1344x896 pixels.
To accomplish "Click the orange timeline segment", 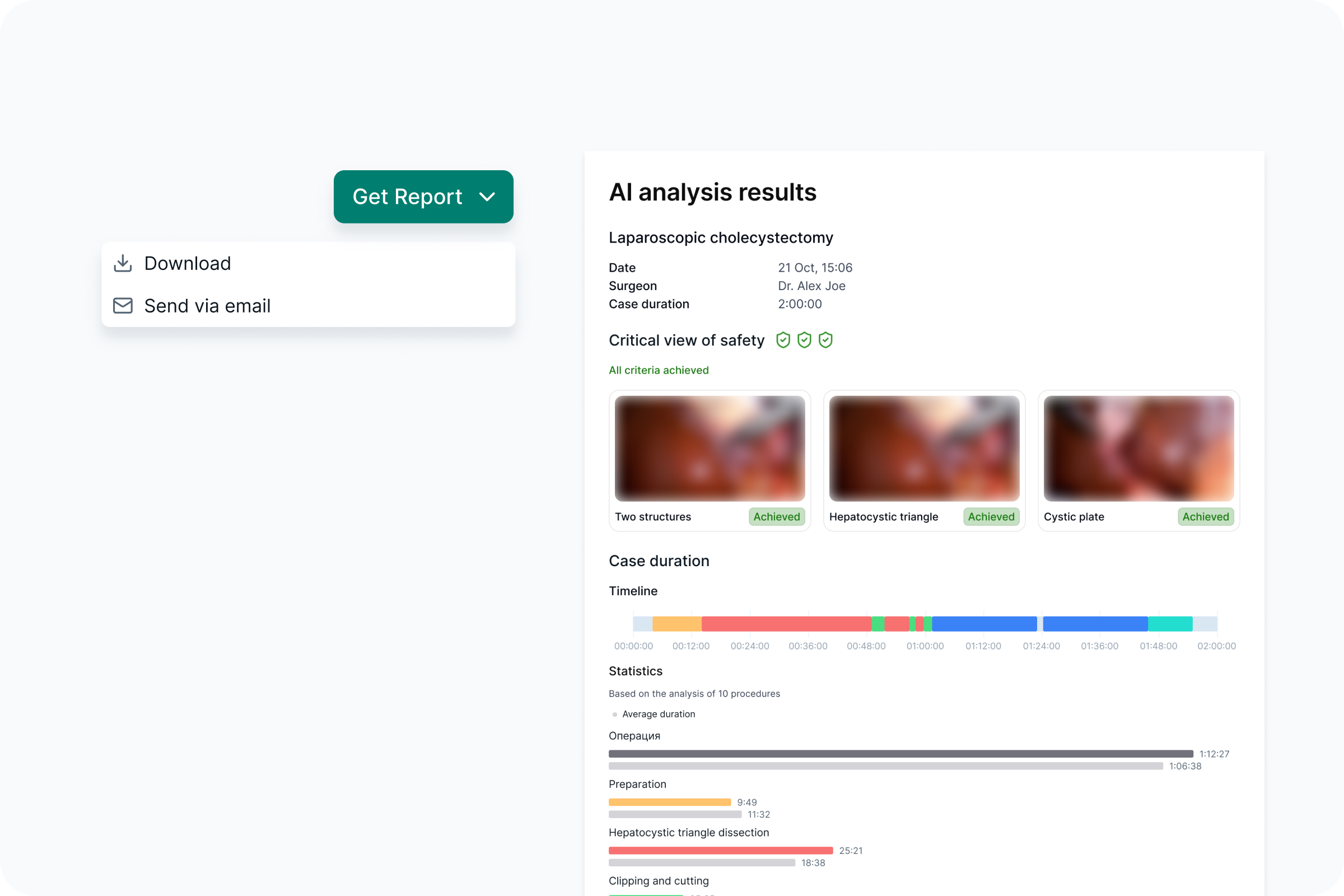I will (x=676, y=624).
